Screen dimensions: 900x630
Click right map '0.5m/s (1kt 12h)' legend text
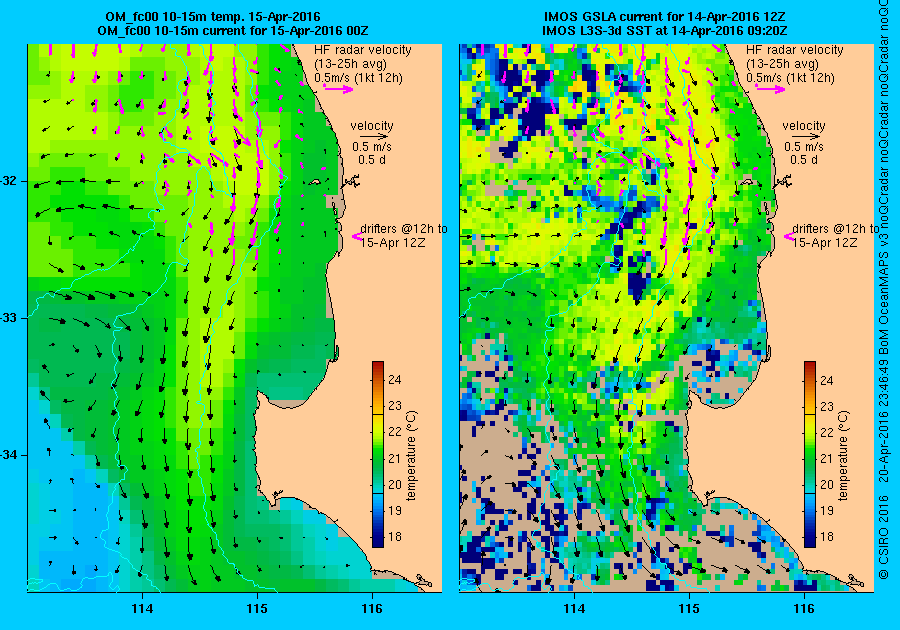[x=791, y=77]
